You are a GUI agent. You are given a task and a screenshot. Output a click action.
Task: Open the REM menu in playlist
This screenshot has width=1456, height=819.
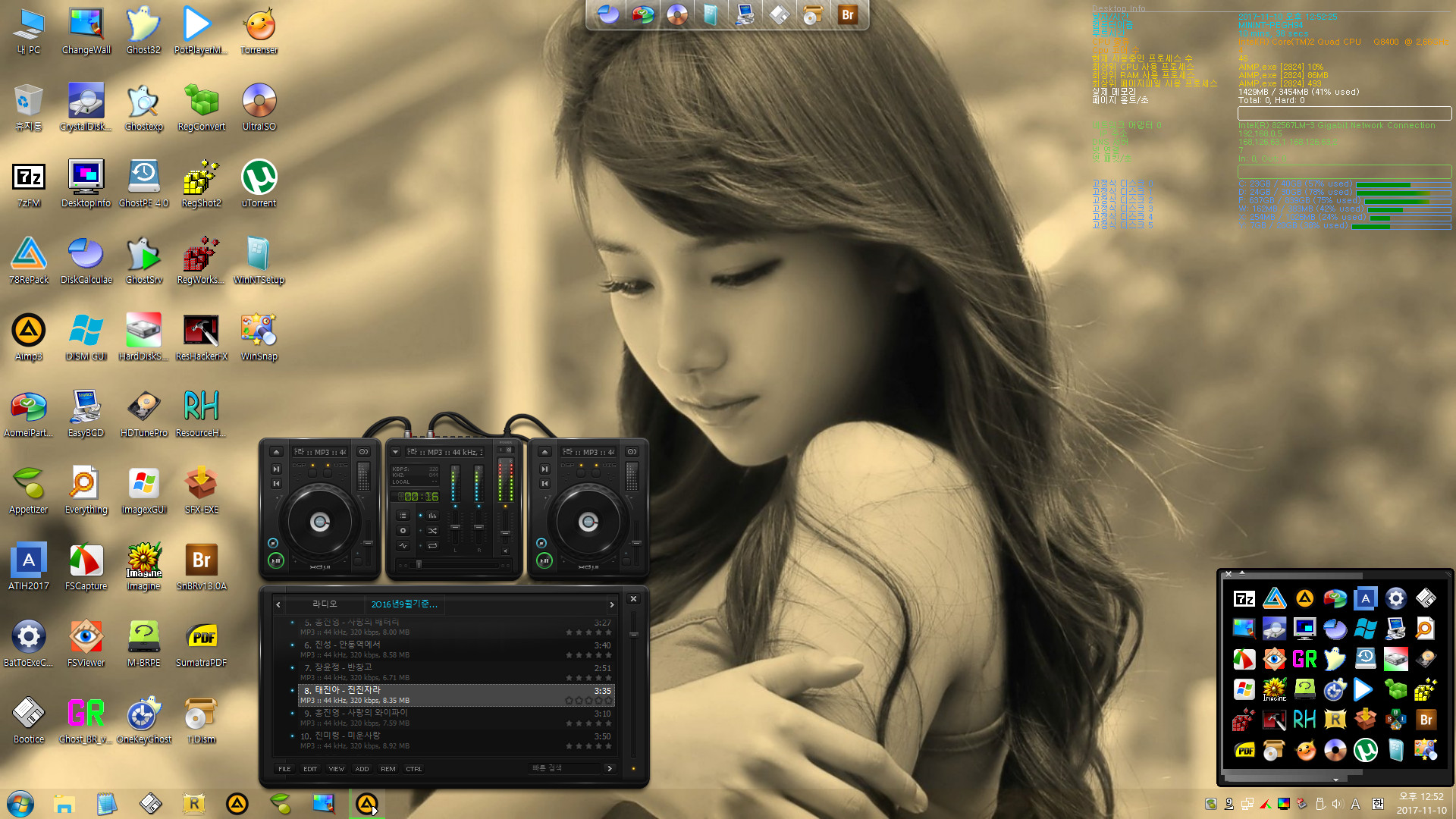click(x=388, y=769)
